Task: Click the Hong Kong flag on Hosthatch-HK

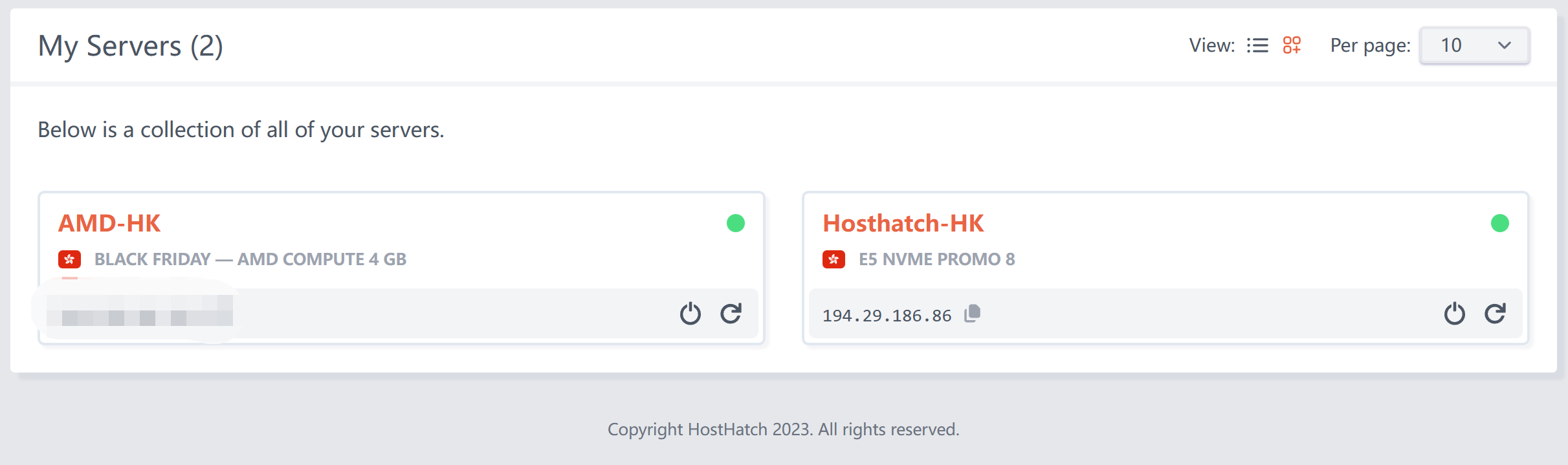Action: point(834,259)
